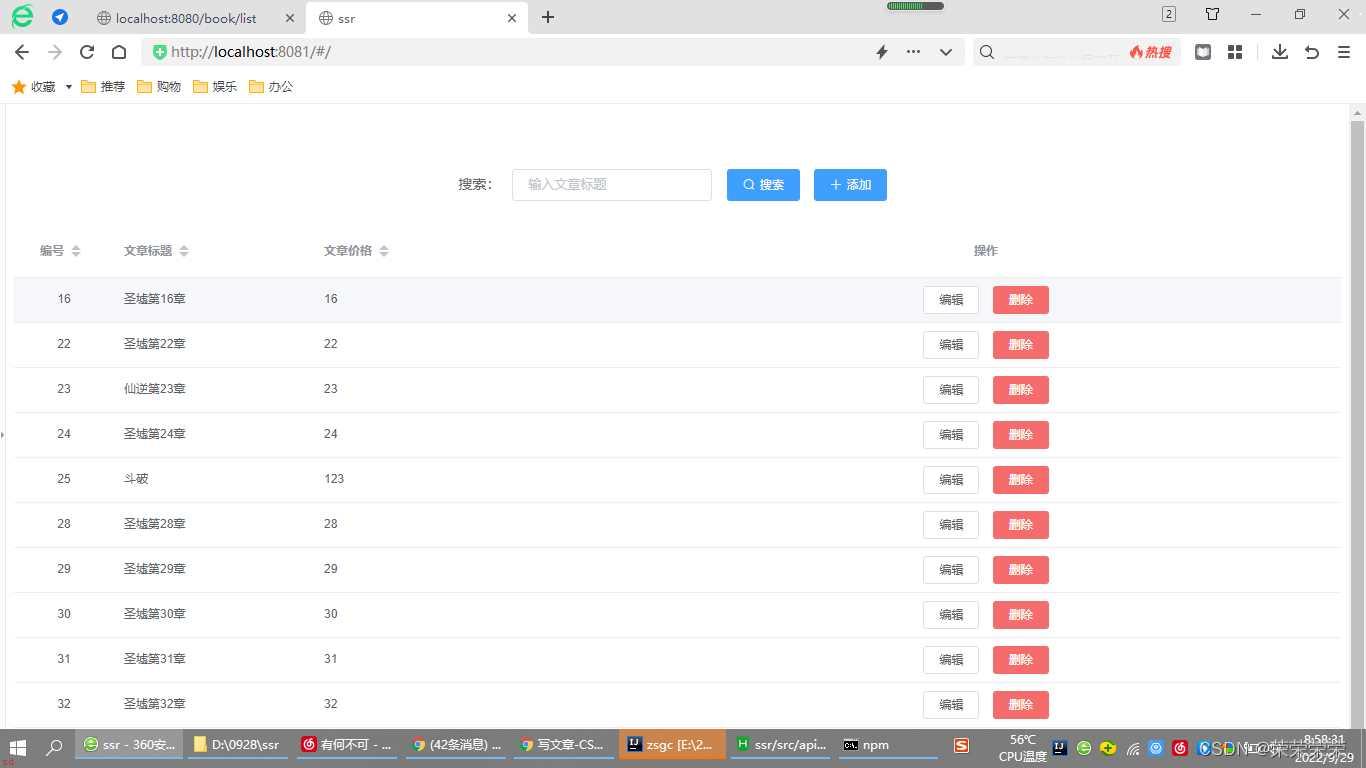This screenshot has height=768, width=1366.
Task: Delete the 仙逆第23章 row
Action: 1021,390
